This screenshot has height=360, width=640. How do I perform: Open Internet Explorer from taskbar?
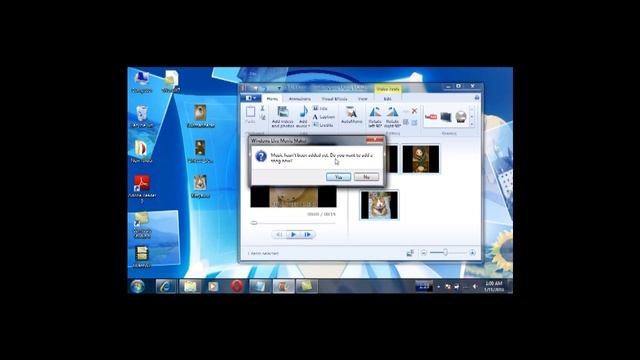(166, 286)
